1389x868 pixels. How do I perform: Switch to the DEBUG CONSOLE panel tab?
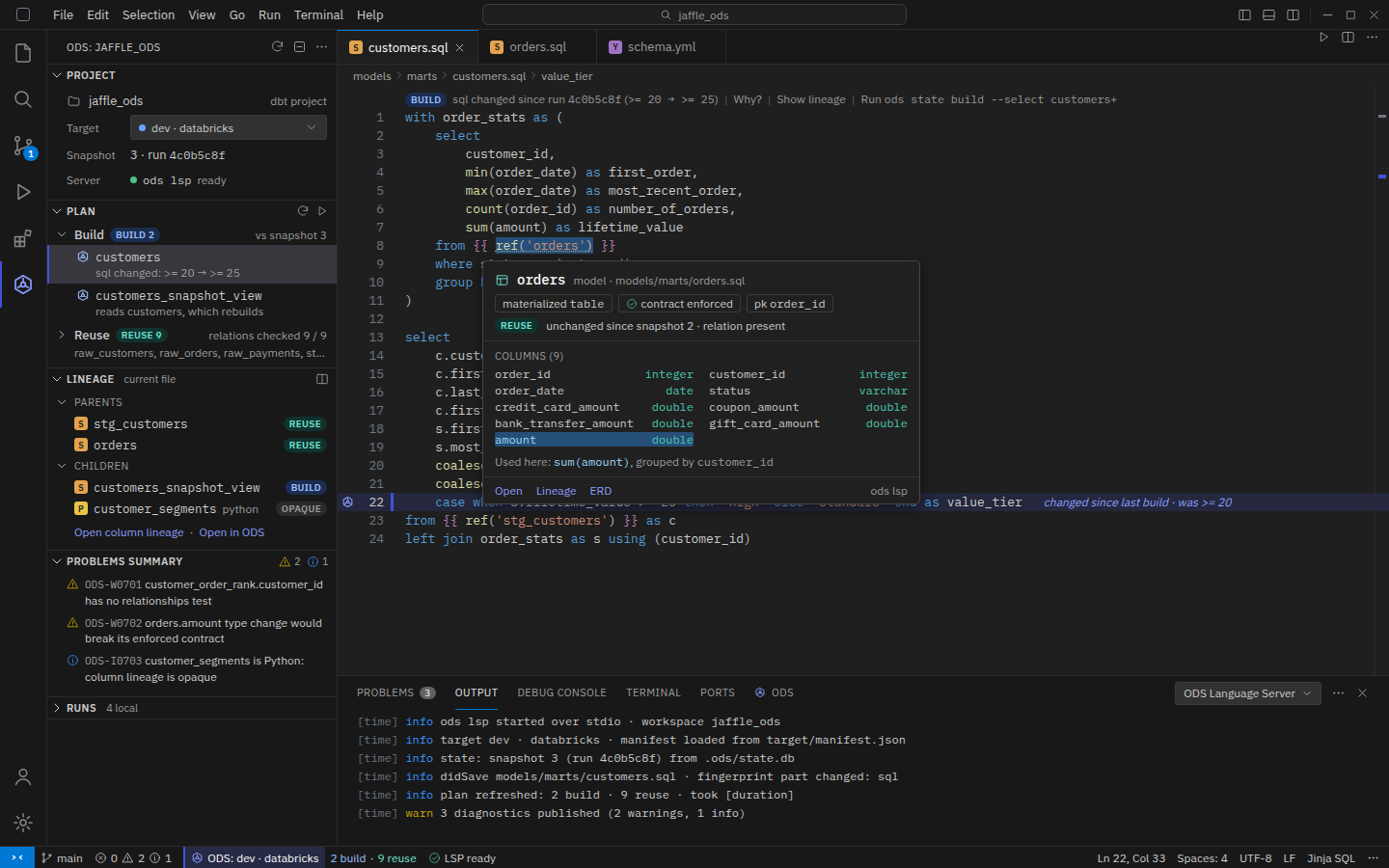(x=561, y=692)
